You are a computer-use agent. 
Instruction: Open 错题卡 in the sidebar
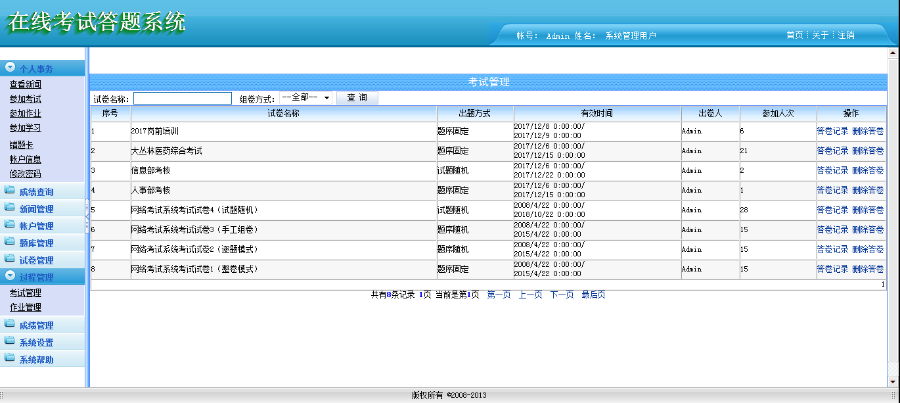[21, 145]
